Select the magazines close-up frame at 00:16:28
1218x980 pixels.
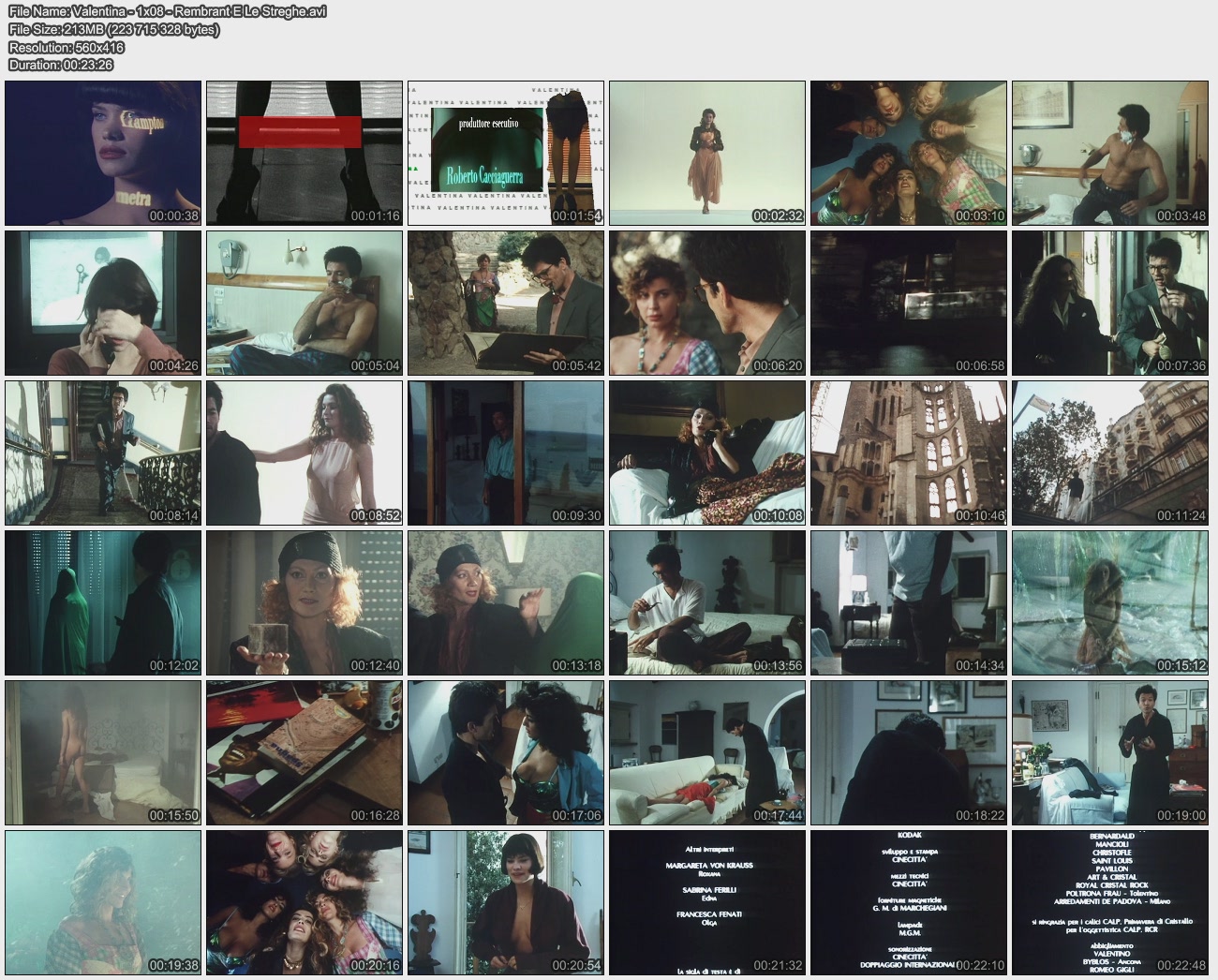click(x=304, y=752)
